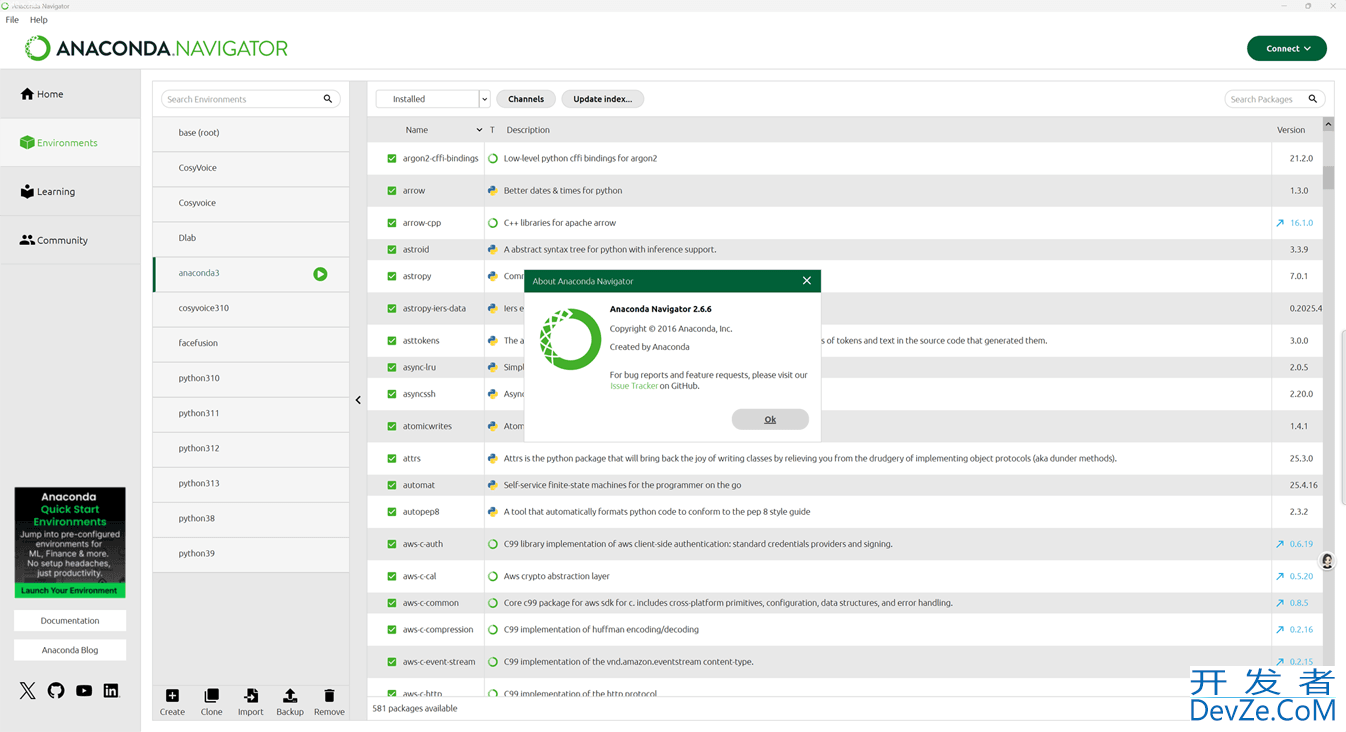Toggle the astroid package checkbox

click(x=392, y=250)
